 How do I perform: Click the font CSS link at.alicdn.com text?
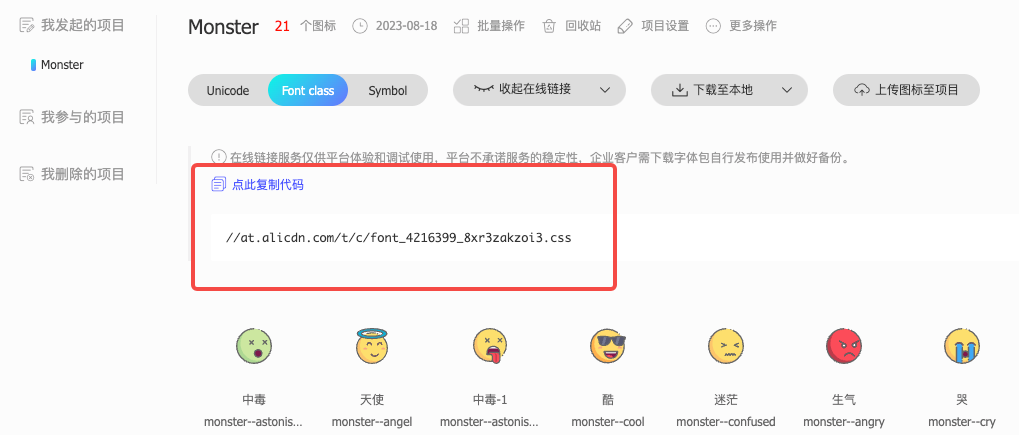click(x=398, y=237)
